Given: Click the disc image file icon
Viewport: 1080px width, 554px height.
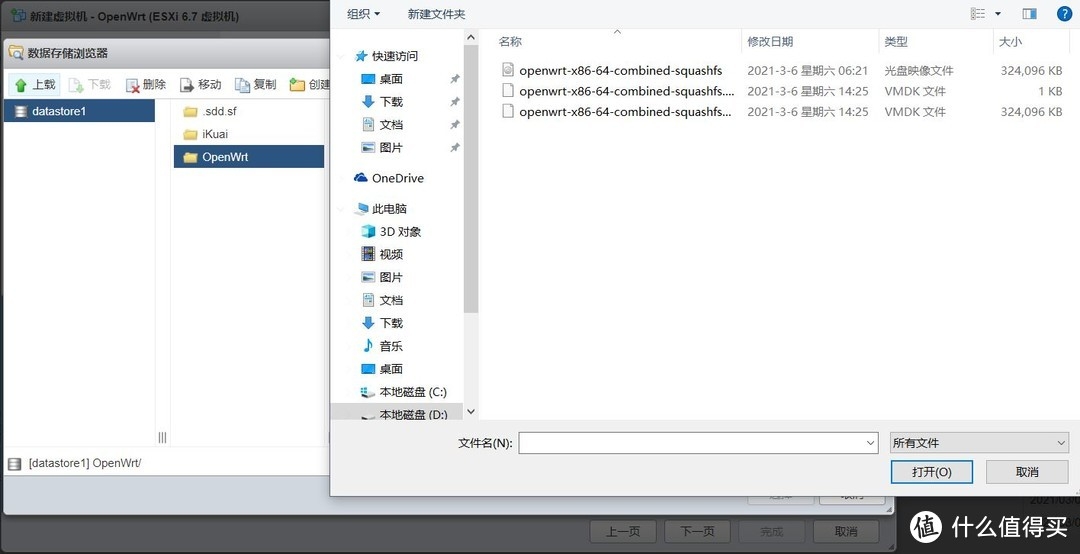Looking at the screenshot, I should [508, 70].
